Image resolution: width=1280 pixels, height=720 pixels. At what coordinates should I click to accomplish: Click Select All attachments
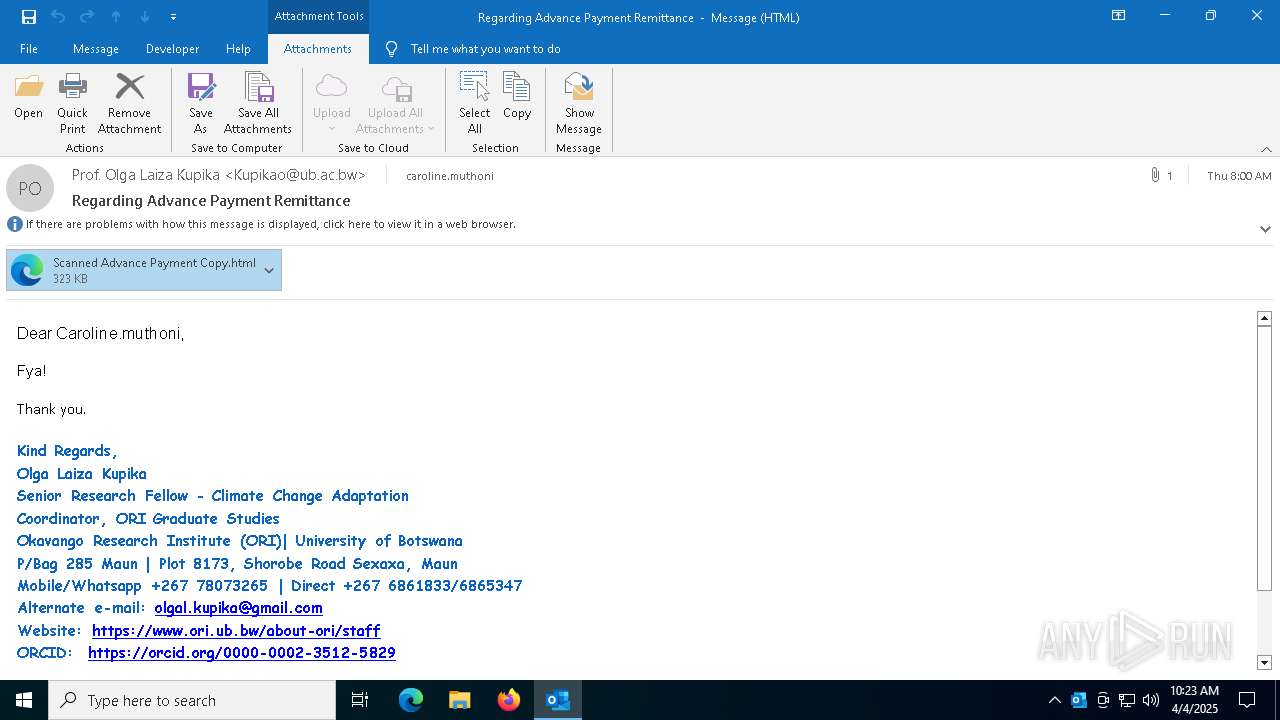click(475, 103)
